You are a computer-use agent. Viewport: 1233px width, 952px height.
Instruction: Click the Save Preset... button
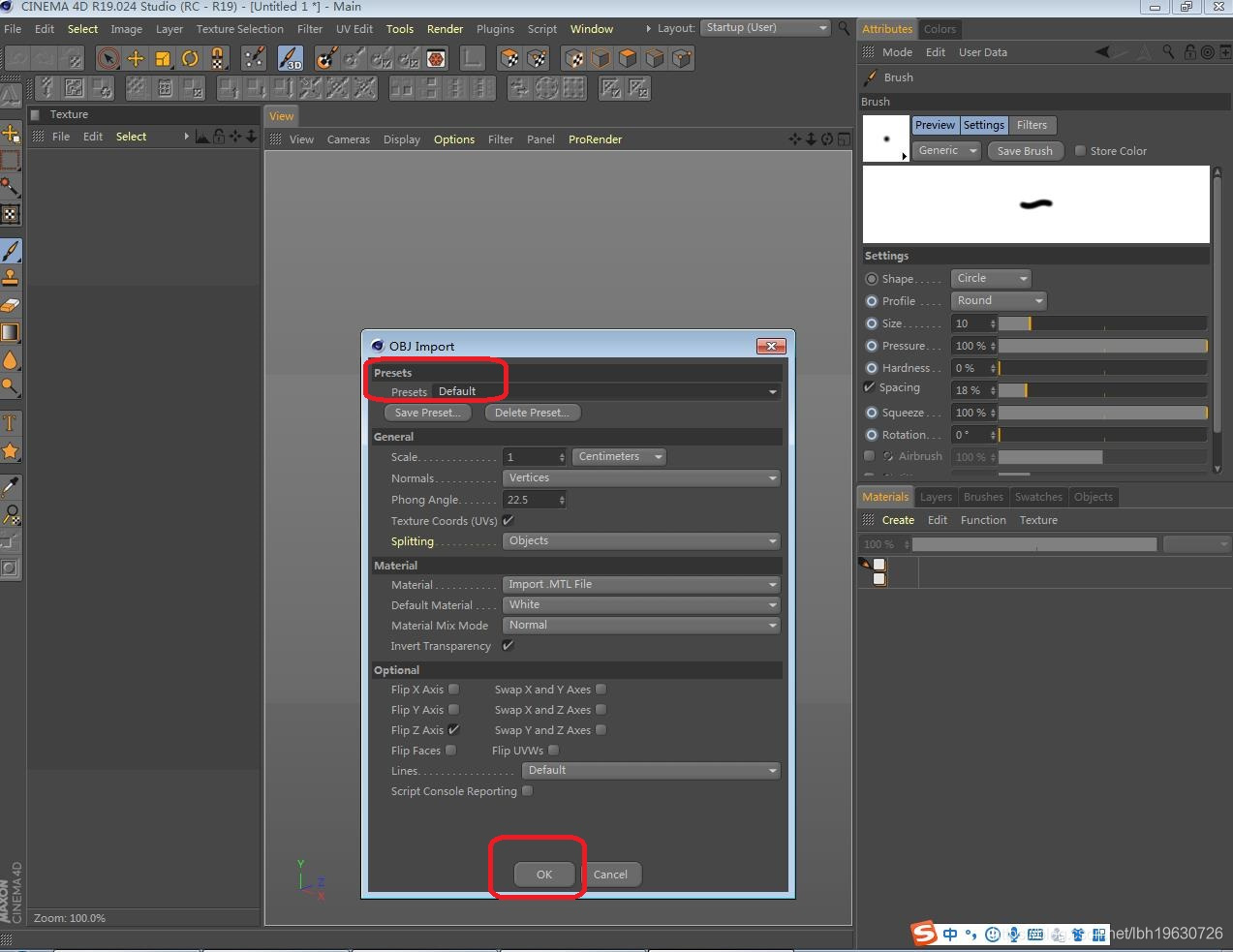(427, 413)
